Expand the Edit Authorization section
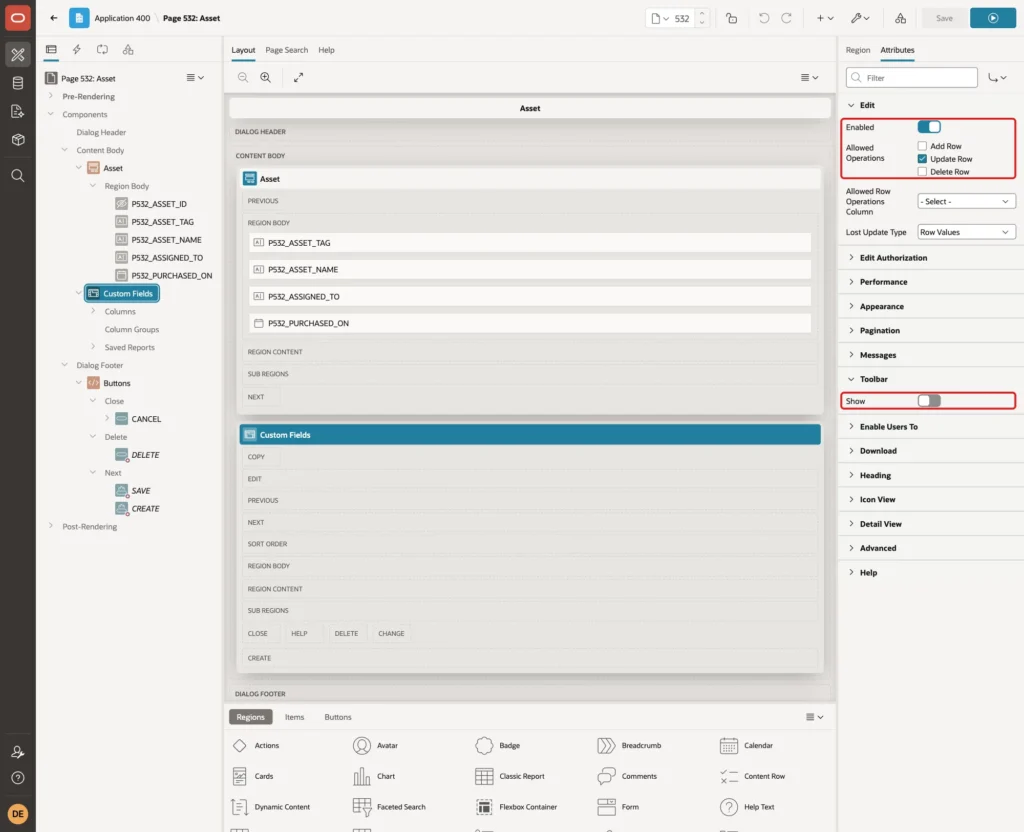This screenshot has height=832, width=1024. tap(892, 257)
